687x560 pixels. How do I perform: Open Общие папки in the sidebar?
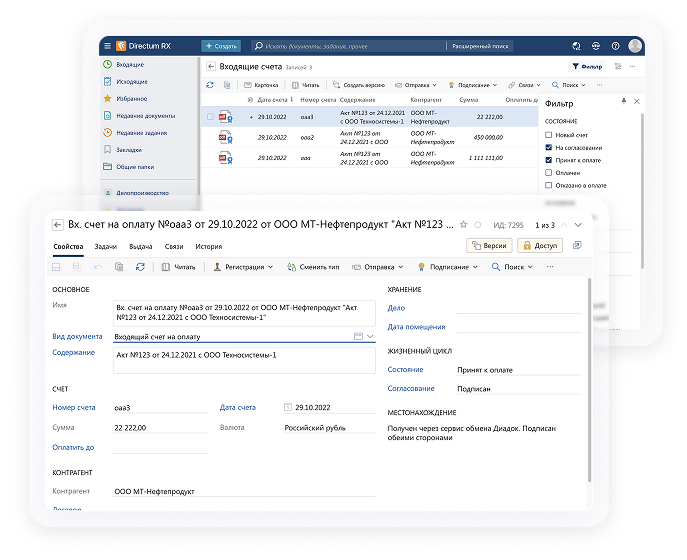[135, 167]
